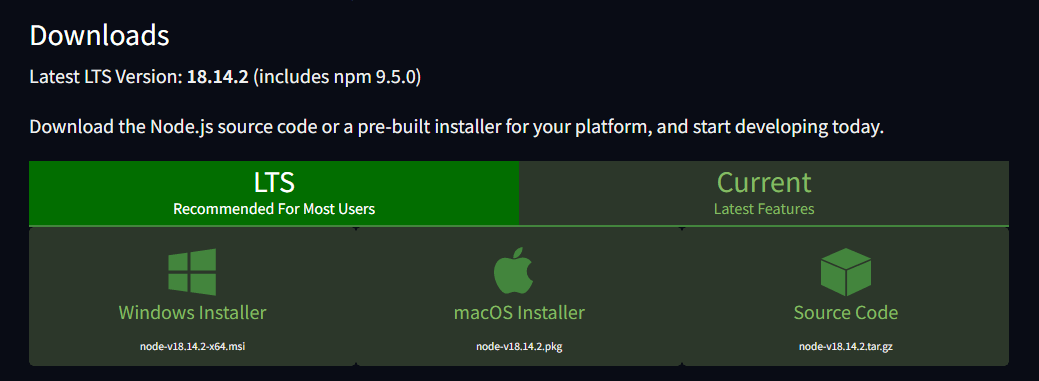Click the large Current title text

(764, 182)
